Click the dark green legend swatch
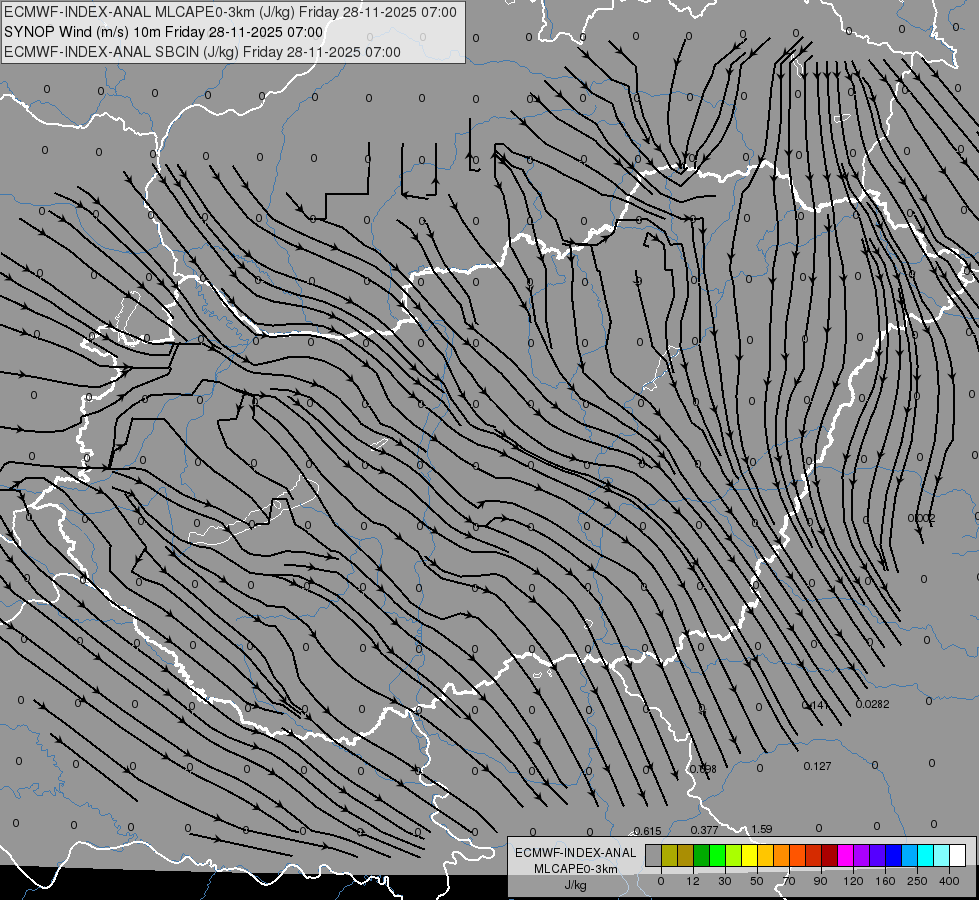Screen dimensions: 979x900 (x=701, y=855)
